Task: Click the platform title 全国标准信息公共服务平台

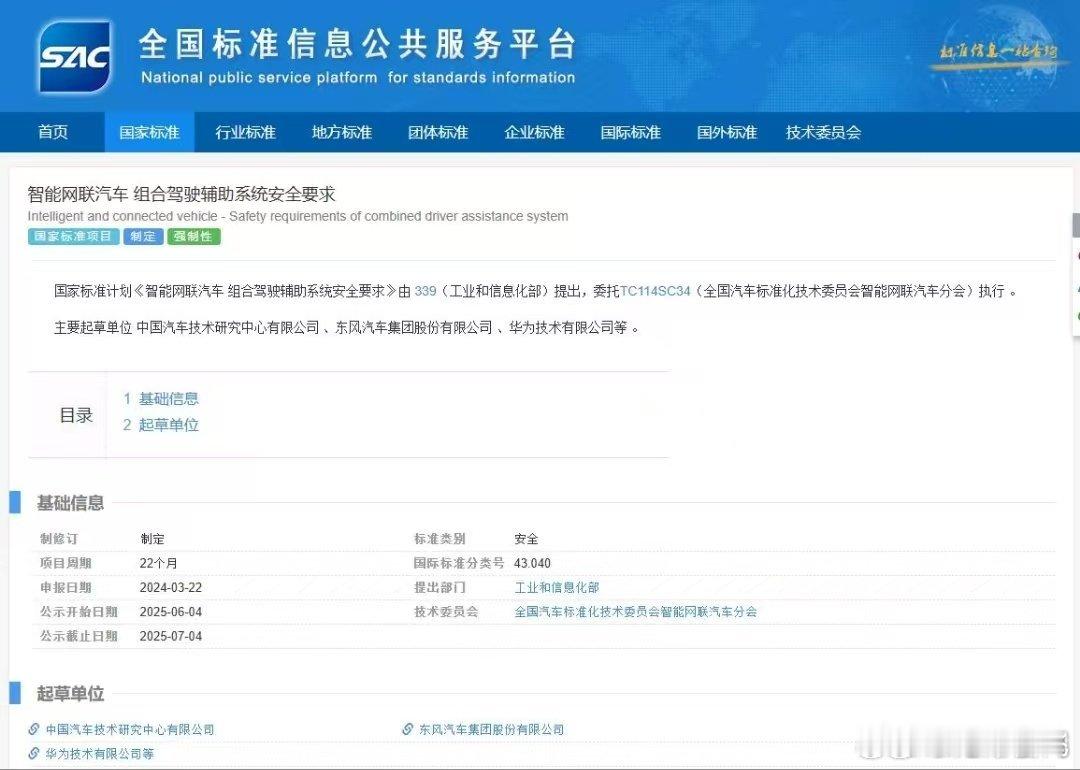Action: coord(357,45)
